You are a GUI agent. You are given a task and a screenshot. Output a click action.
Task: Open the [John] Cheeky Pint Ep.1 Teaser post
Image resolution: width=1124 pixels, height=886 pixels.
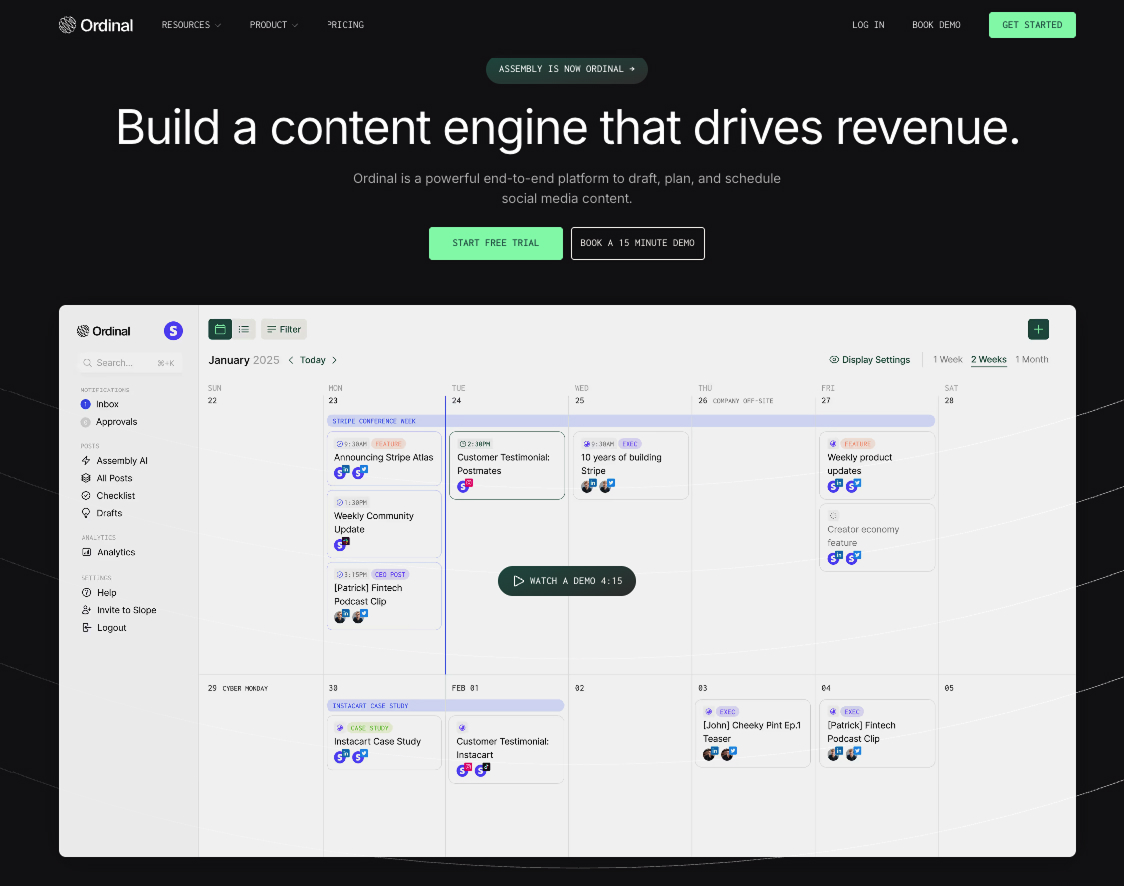tap(753, 733)
